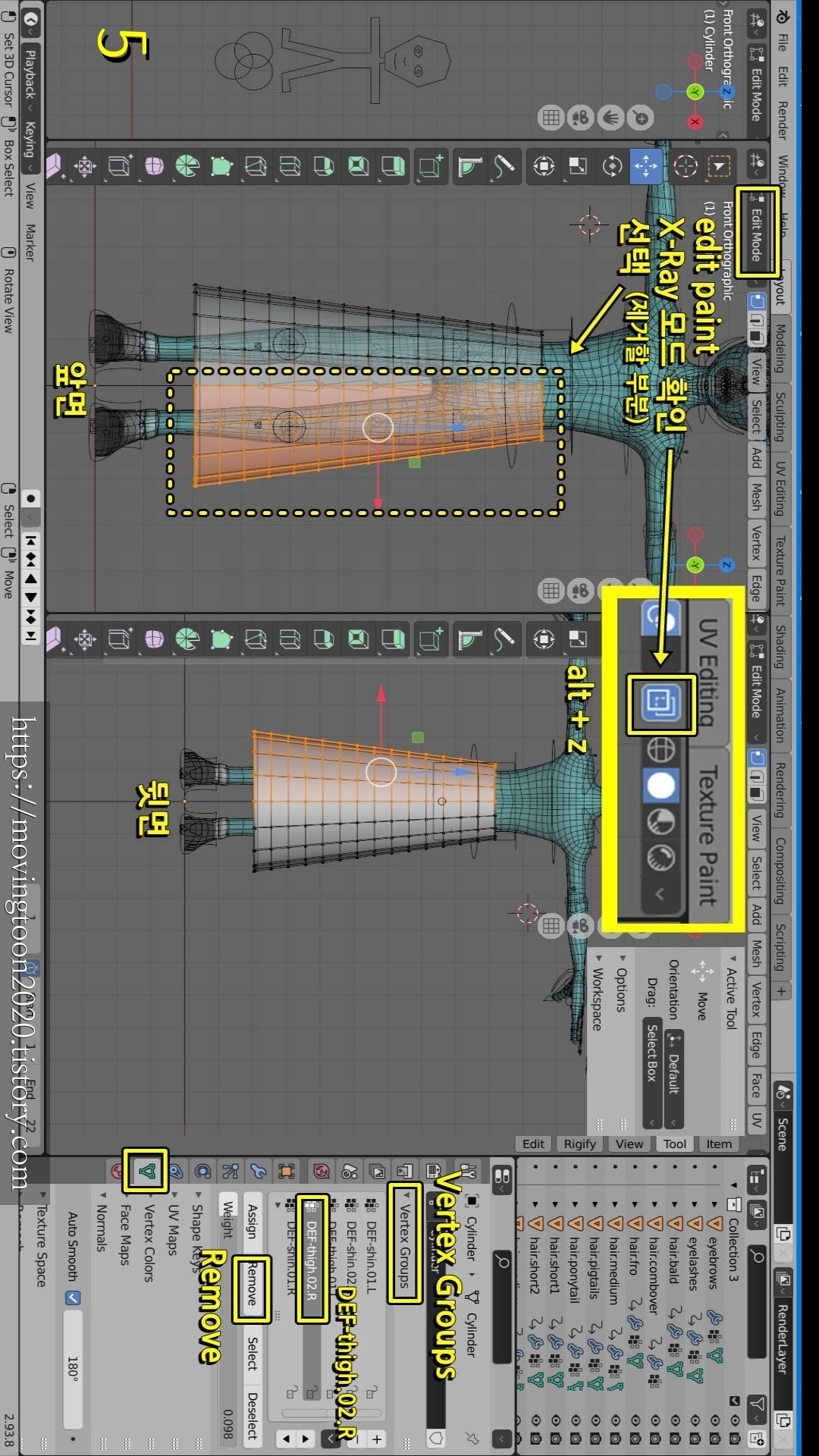Select the Spin tool in the 앞면 viewport
Screen dimensions: 819x1456
[x=187, y=166]
